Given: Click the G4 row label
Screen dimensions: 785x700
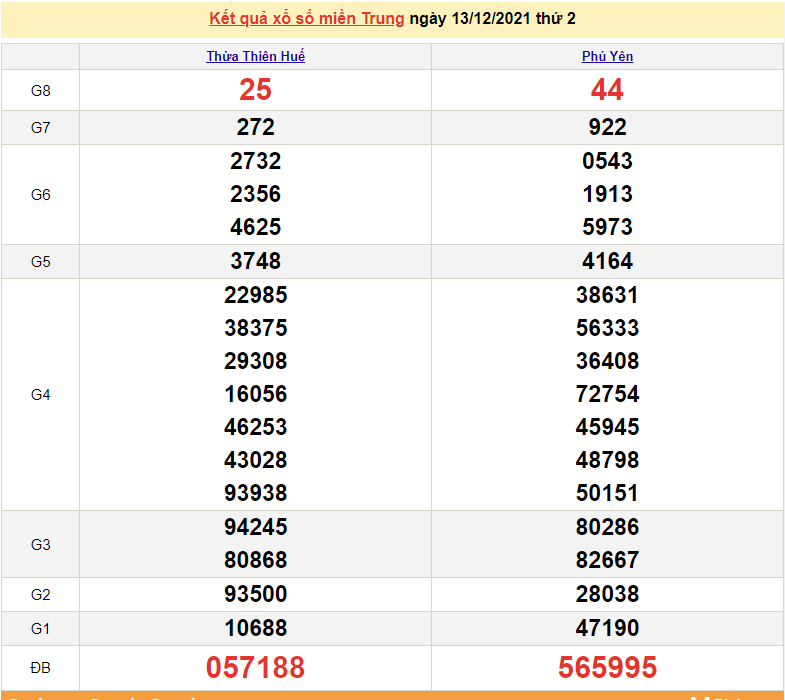Looking at the screenshot, I should pyautogui.click(x=40, y=395).
